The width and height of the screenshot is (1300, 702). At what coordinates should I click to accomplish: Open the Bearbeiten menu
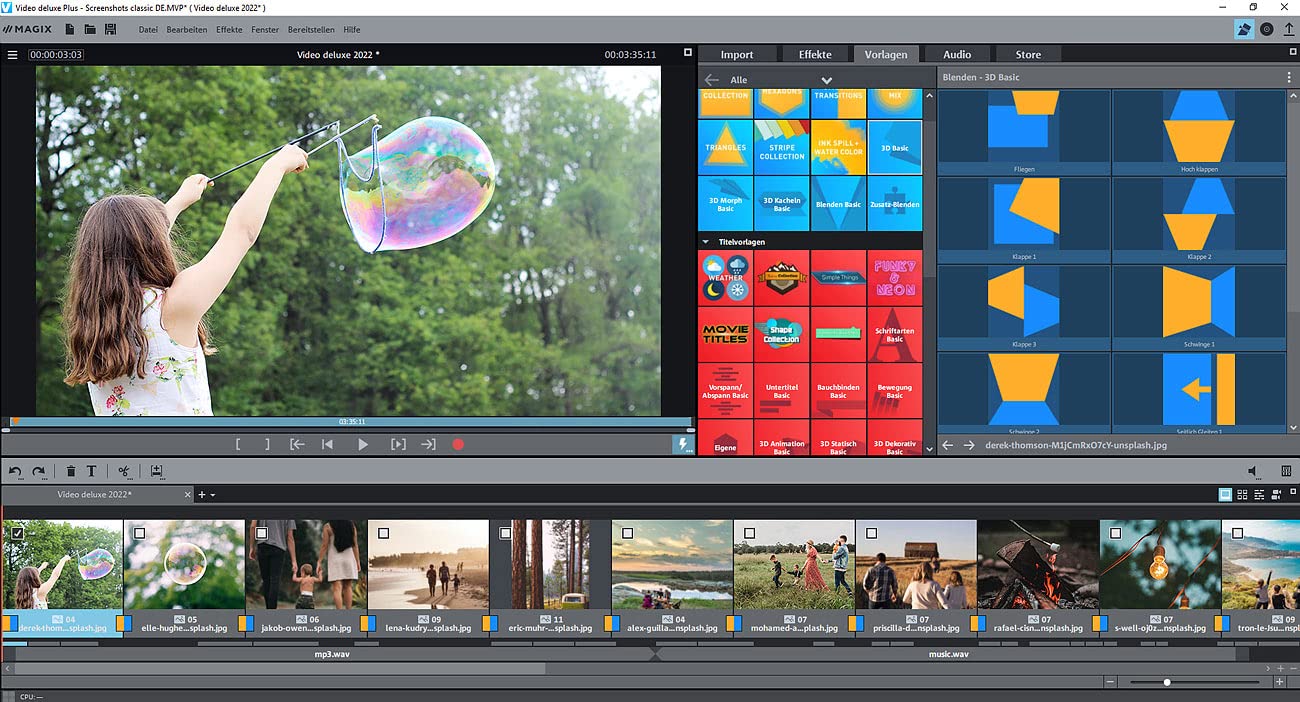coord(187,29)
